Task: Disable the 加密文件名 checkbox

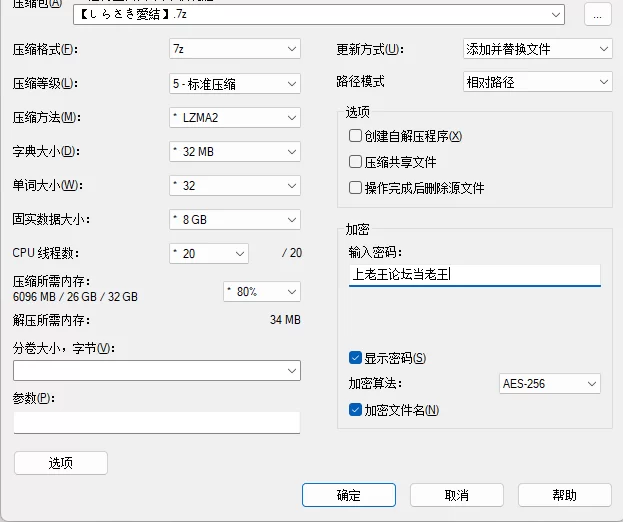Action: tap(355, 410)
